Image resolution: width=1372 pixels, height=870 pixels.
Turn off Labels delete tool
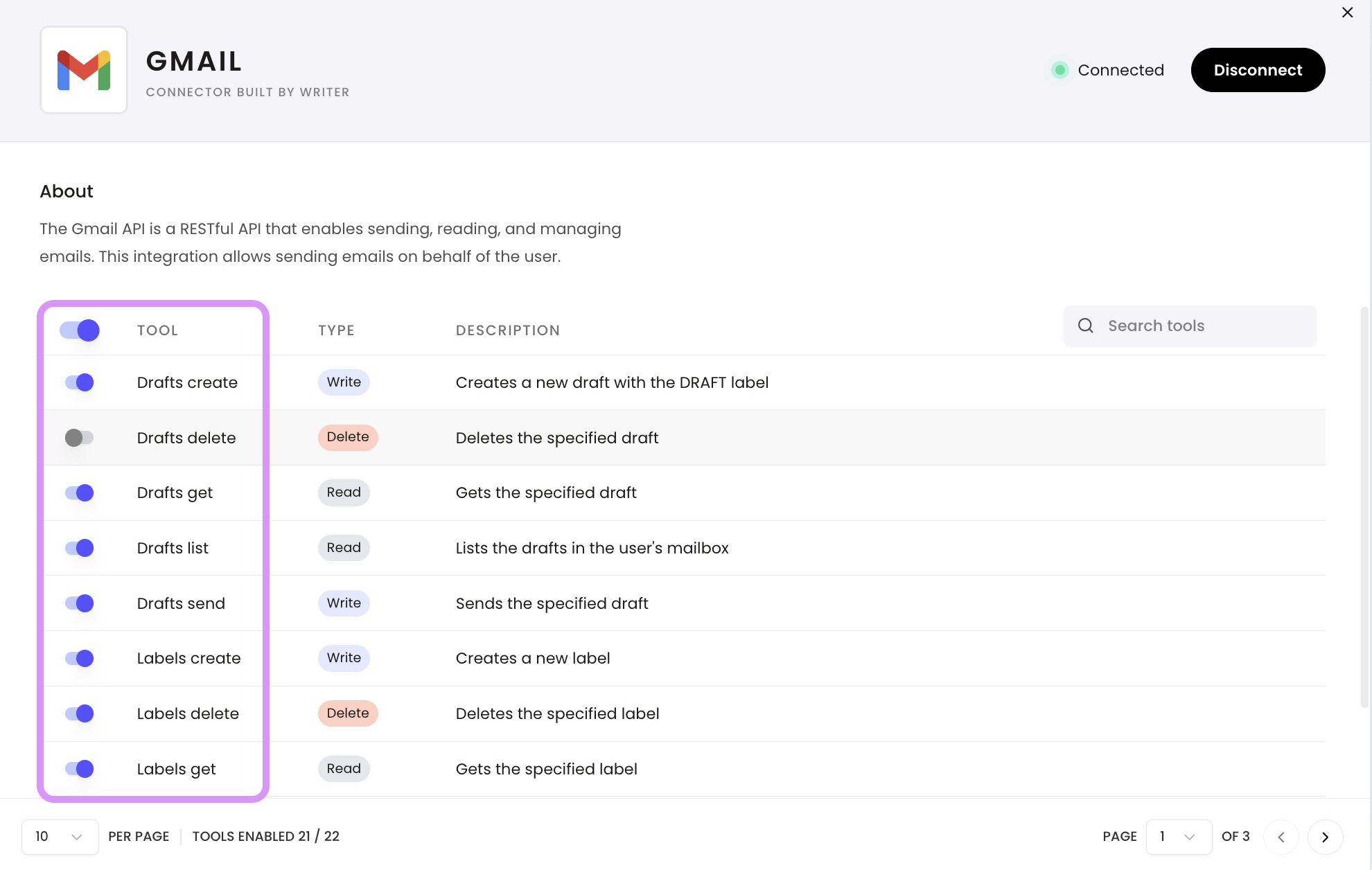click(80, 713)
